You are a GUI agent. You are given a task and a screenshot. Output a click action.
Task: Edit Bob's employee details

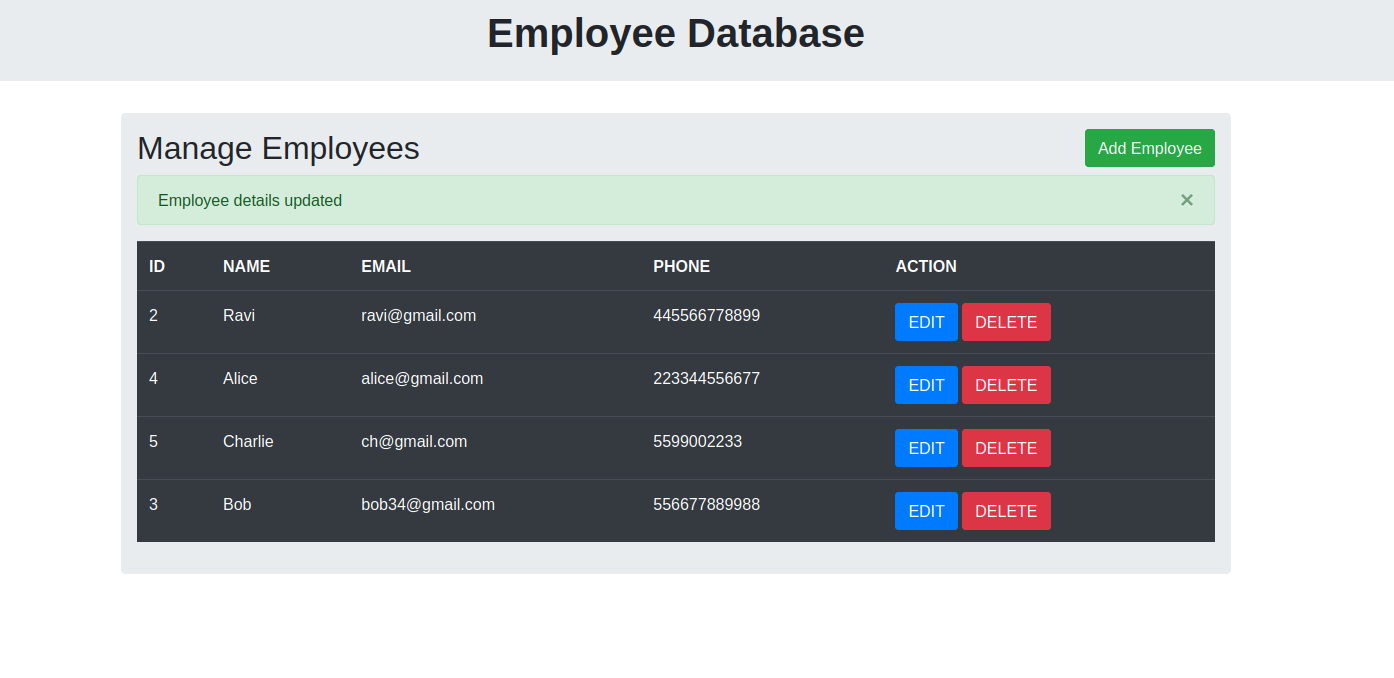[x=926, y=510]
